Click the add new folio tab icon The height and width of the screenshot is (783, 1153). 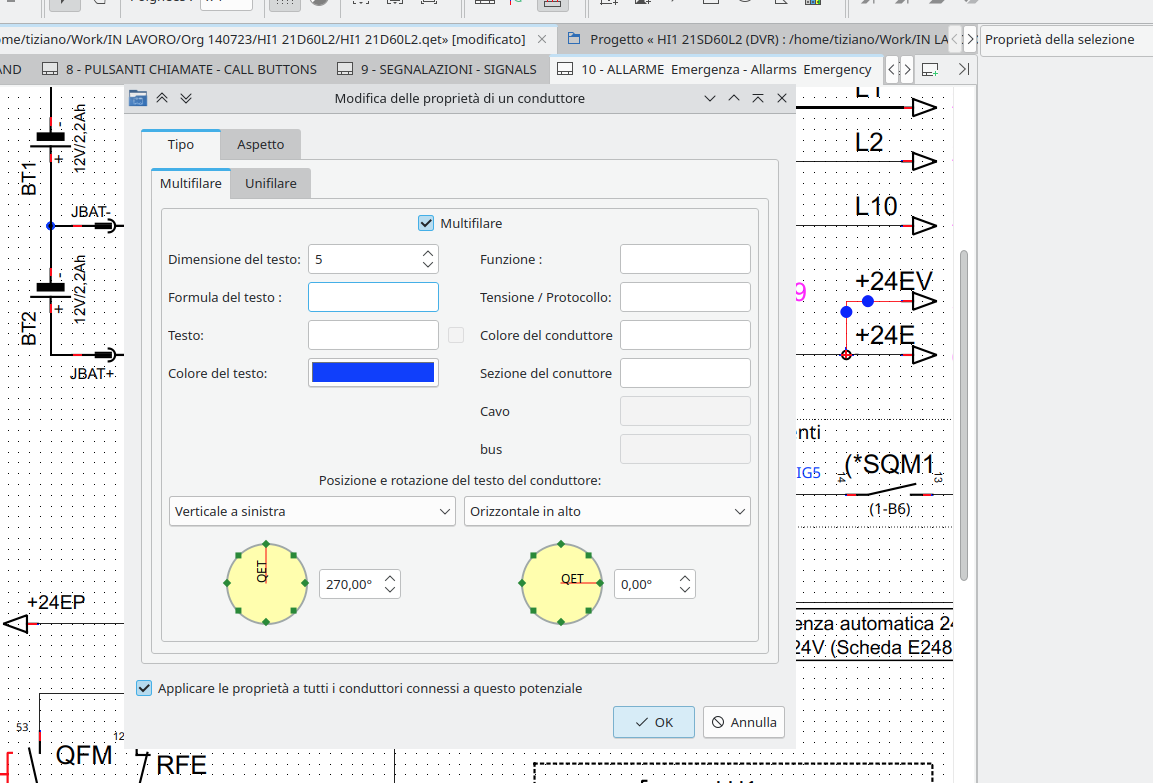tap(929, 70)
